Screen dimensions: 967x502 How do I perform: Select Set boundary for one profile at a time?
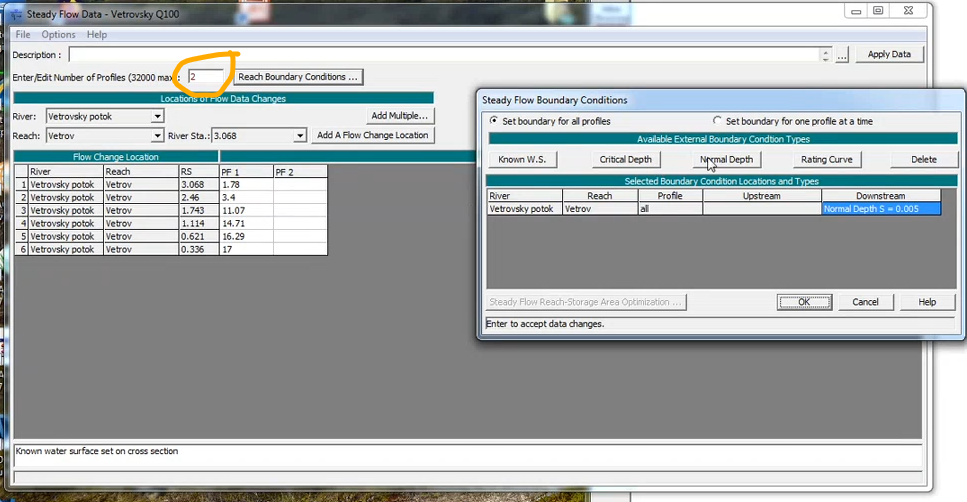click(717, 121)
